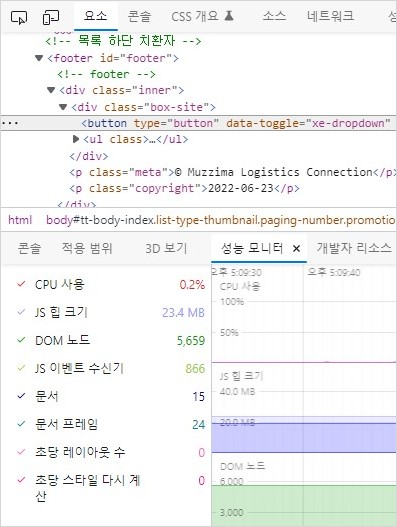Select the button type="button" DOM row
This screenshot has height=527, width=397.
(x=198, y=123)
